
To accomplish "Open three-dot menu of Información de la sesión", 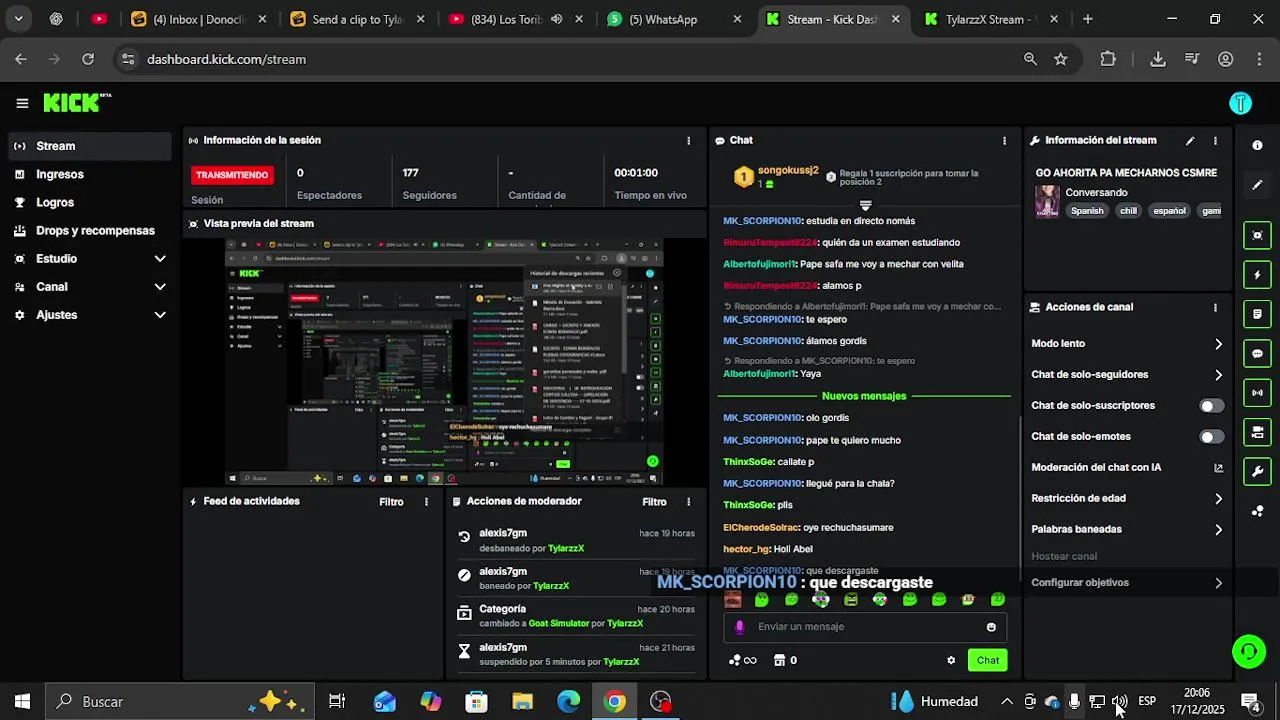I will (688, 141).
